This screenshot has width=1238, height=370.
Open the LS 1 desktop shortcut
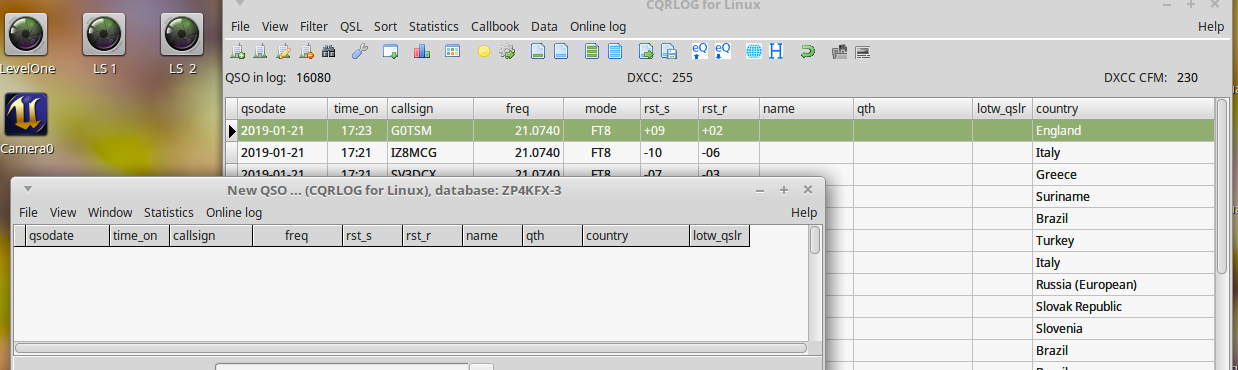click(x=104, y=45)
